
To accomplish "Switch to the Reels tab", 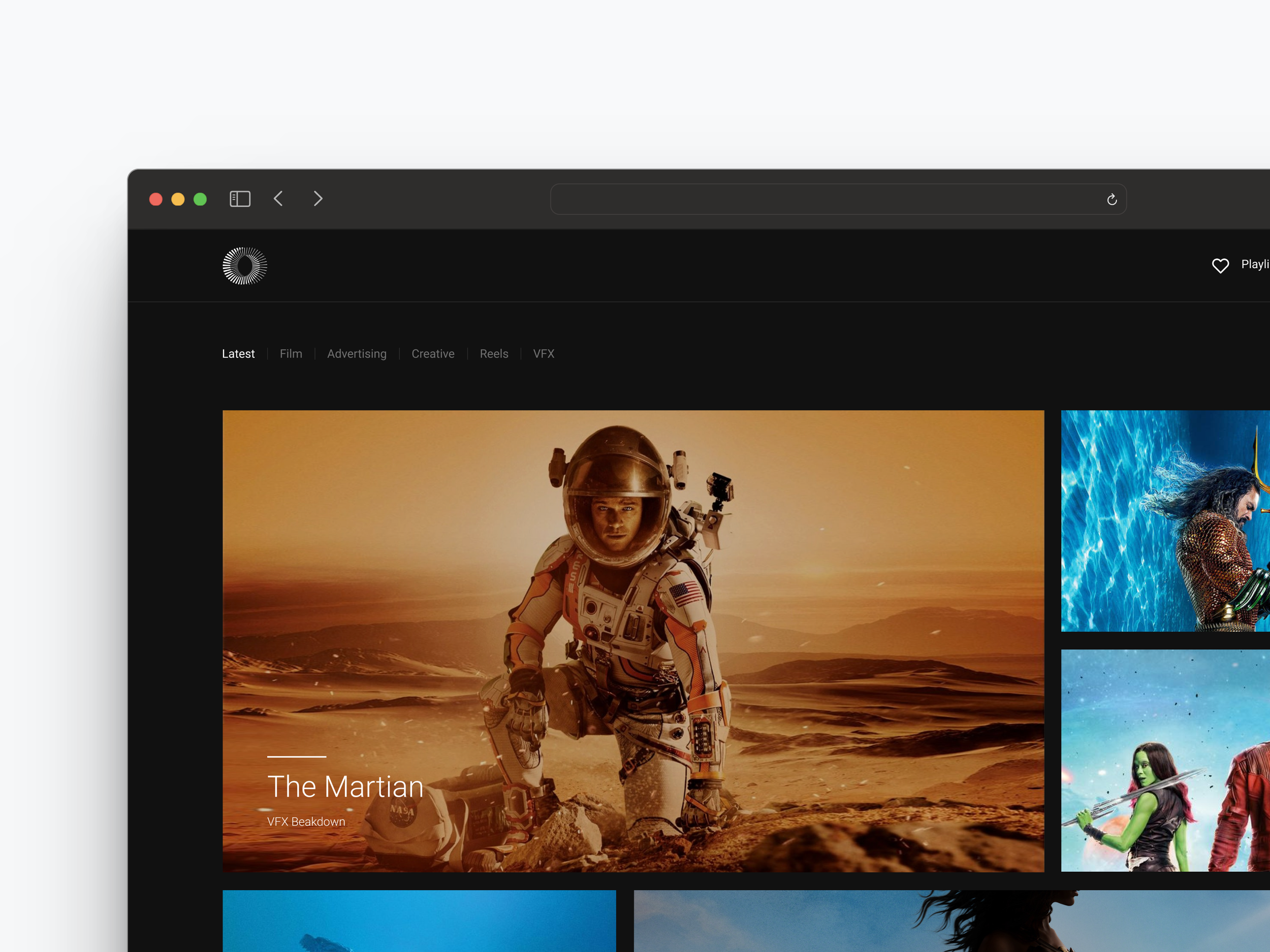I will (x=494, y=354).
